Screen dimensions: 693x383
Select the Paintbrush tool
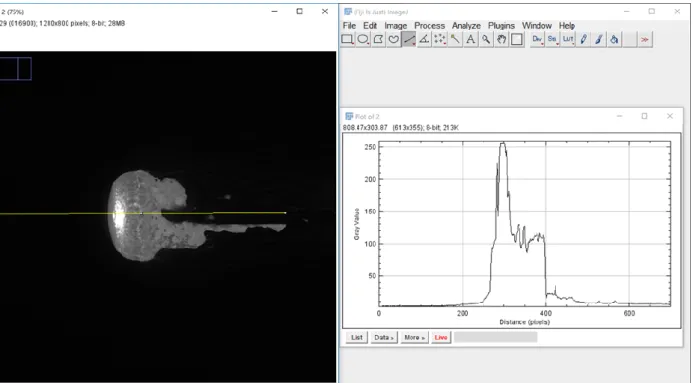(599, 39)
